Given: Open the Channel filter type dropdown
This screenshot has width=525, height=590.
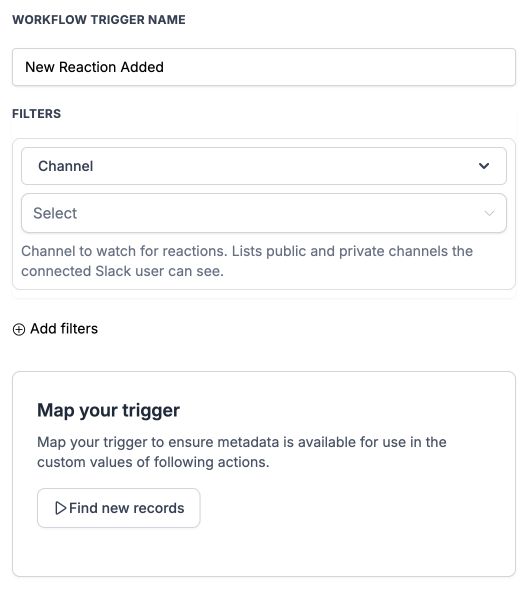Looking at the screenshot, I should pyautogui.click(x=263, y=166).
